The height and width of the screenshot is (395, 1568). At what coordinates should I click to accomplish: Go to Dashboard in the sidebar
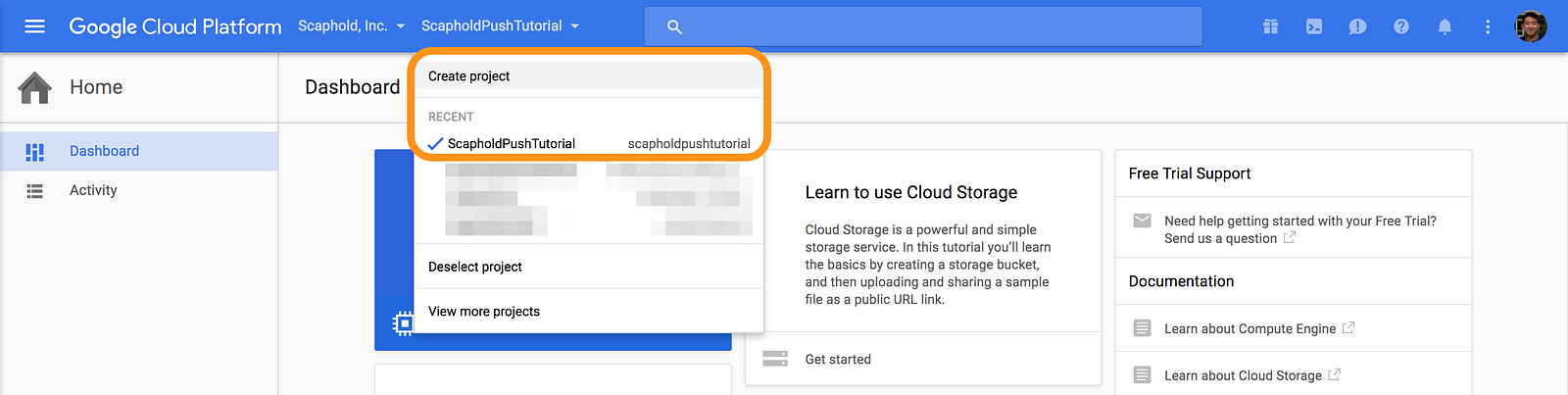pos(104,151)
